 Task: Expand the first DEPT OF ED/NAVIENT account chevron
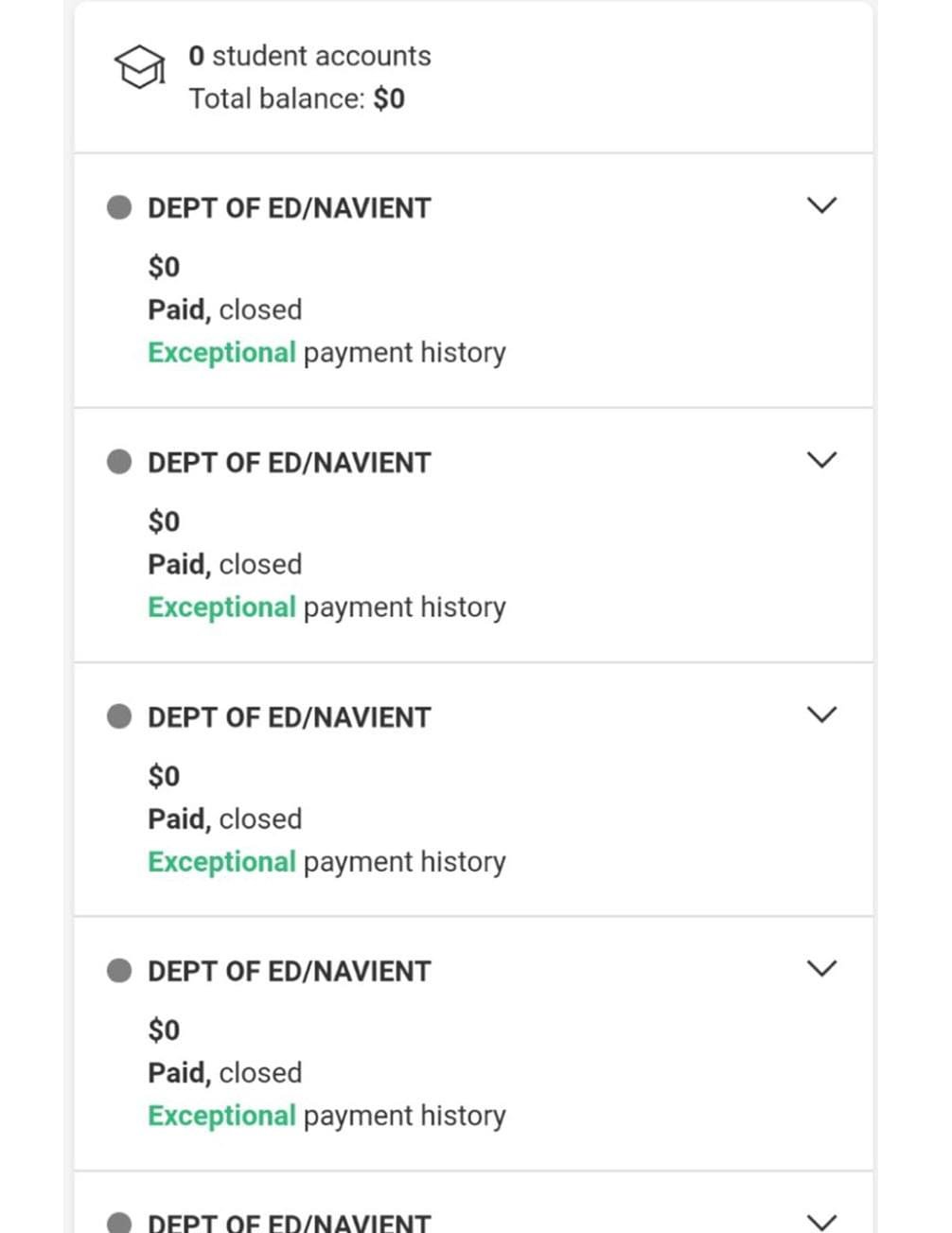[821, 205]
